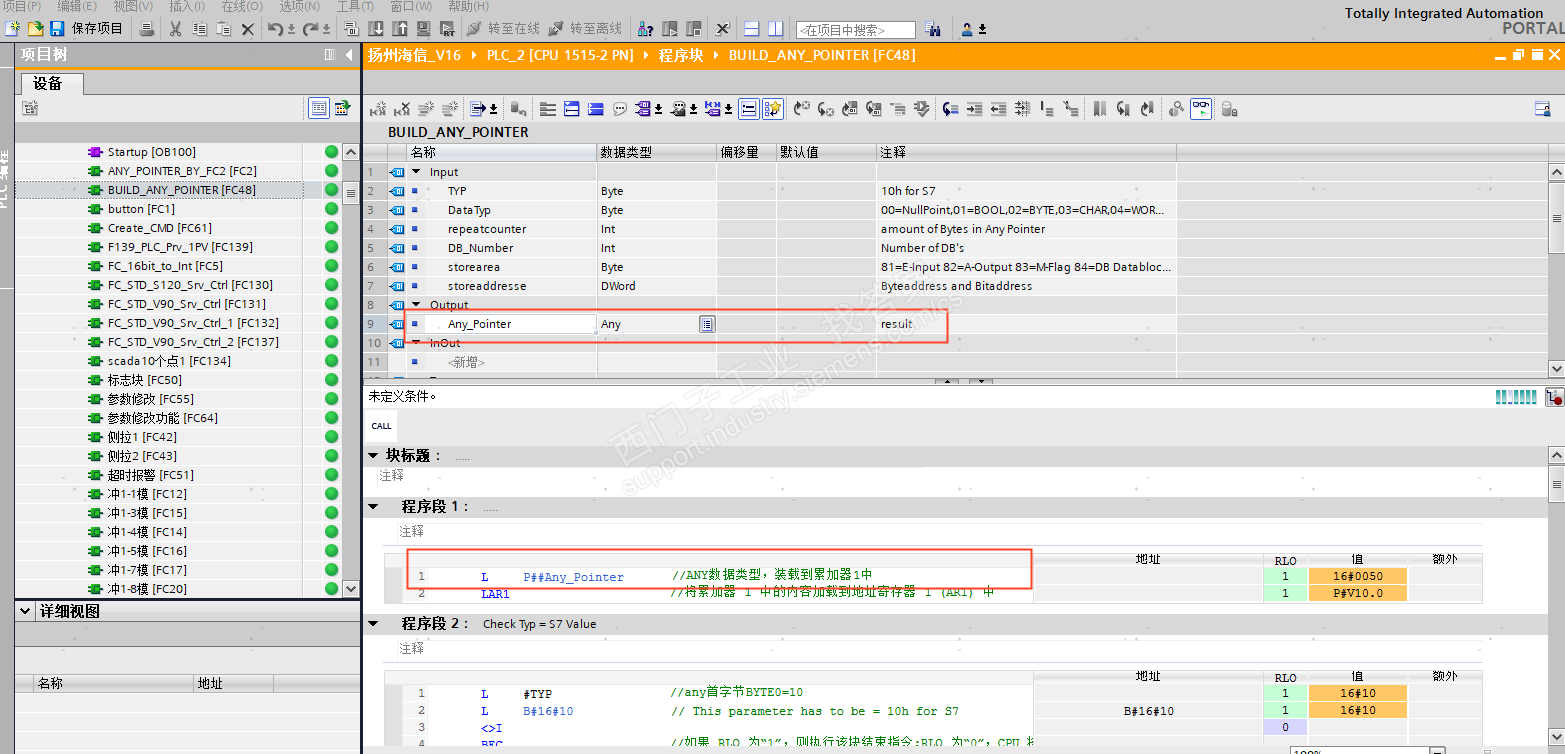Image resolution: width=1565 pixels, height=754 pixels.
Task: Click the 扬州海信_V16 breadcrumb link
Action: 414,55
